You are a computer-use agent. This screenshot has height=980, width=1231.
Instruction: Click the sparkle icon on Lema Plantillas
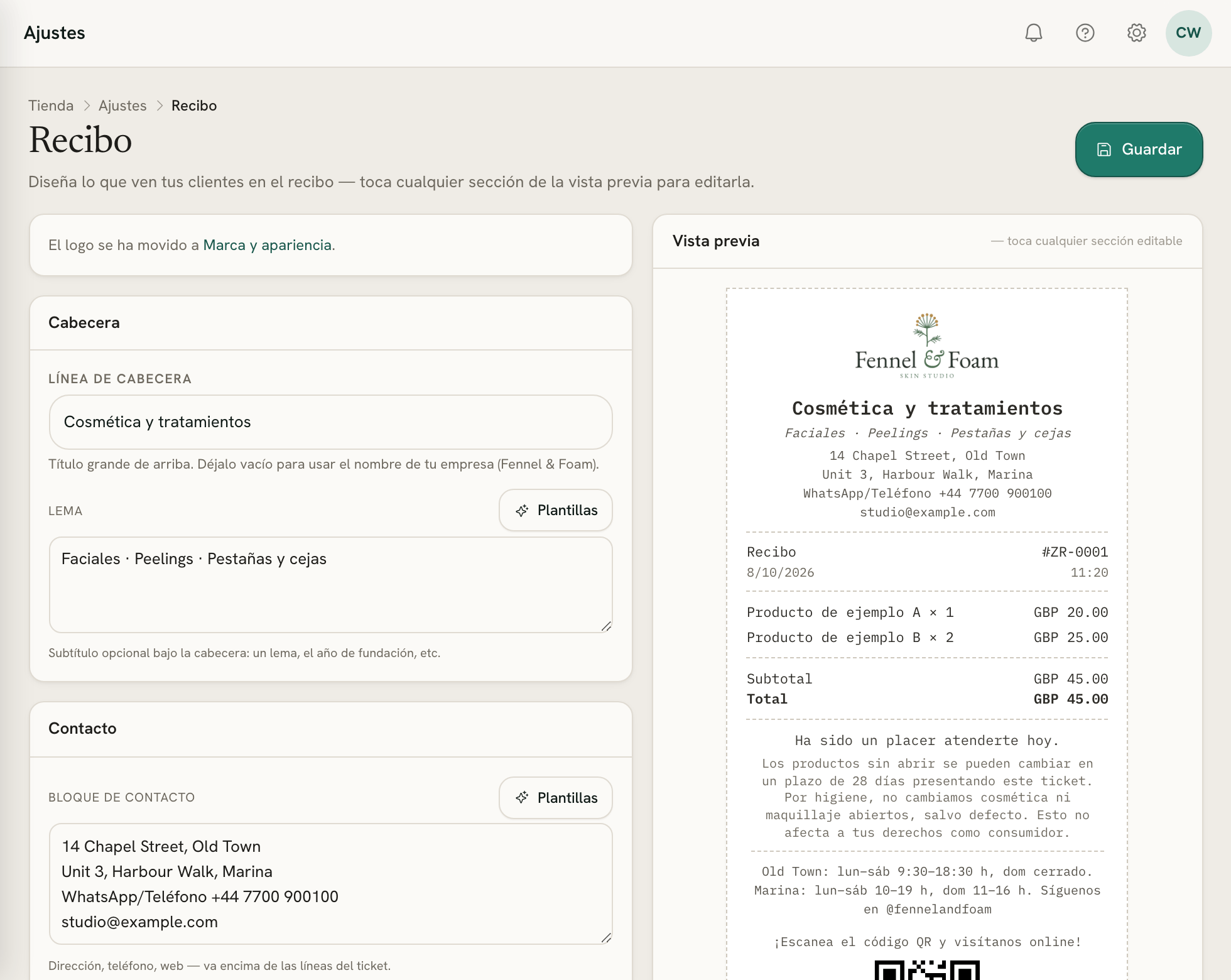click(x=522, y=510)
